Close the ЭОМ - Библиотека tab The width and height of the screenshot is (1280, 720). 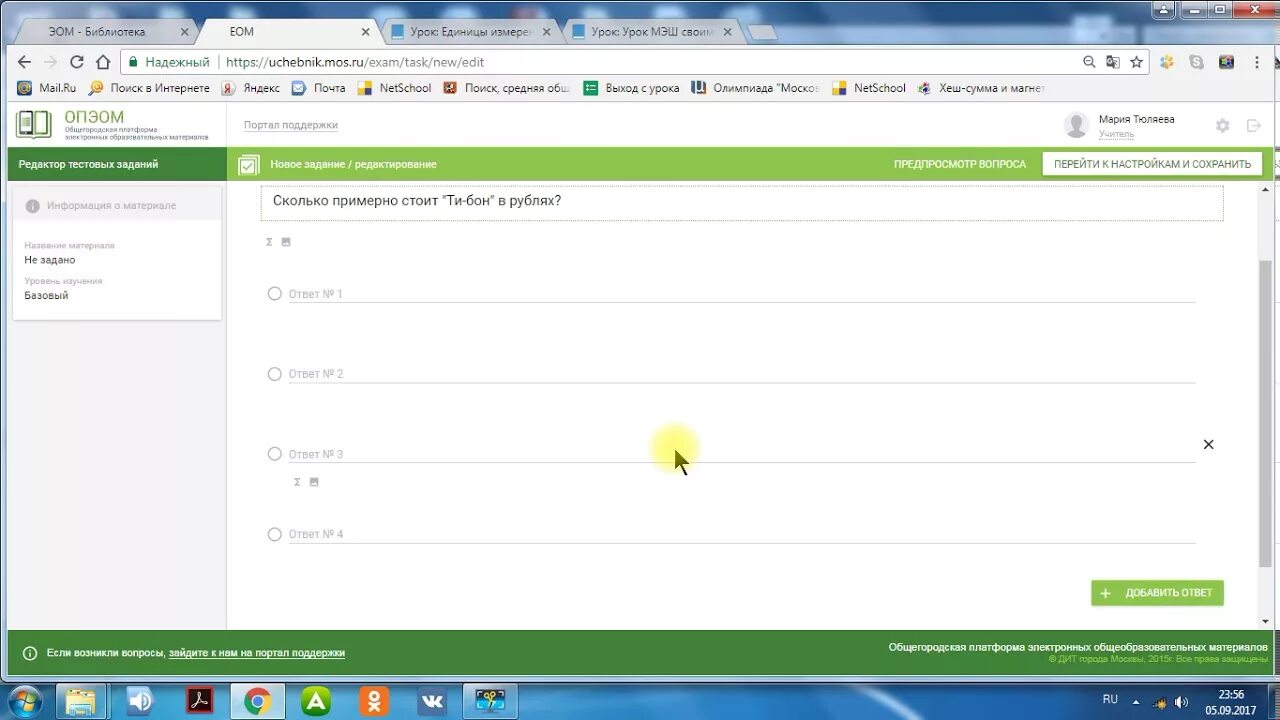184,32
